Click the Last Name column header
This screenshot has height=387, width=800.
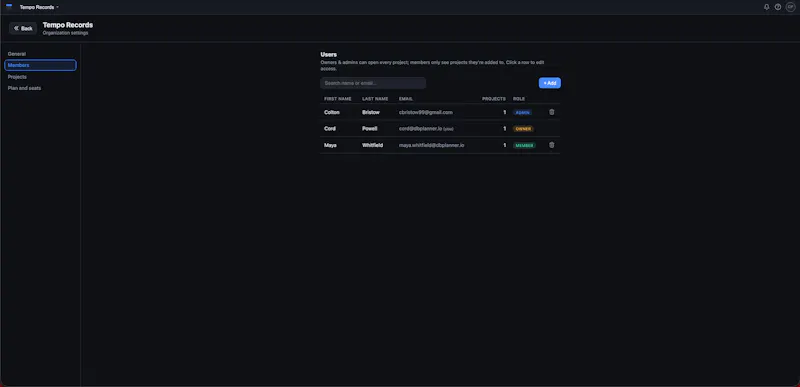(x=375, y=99)
